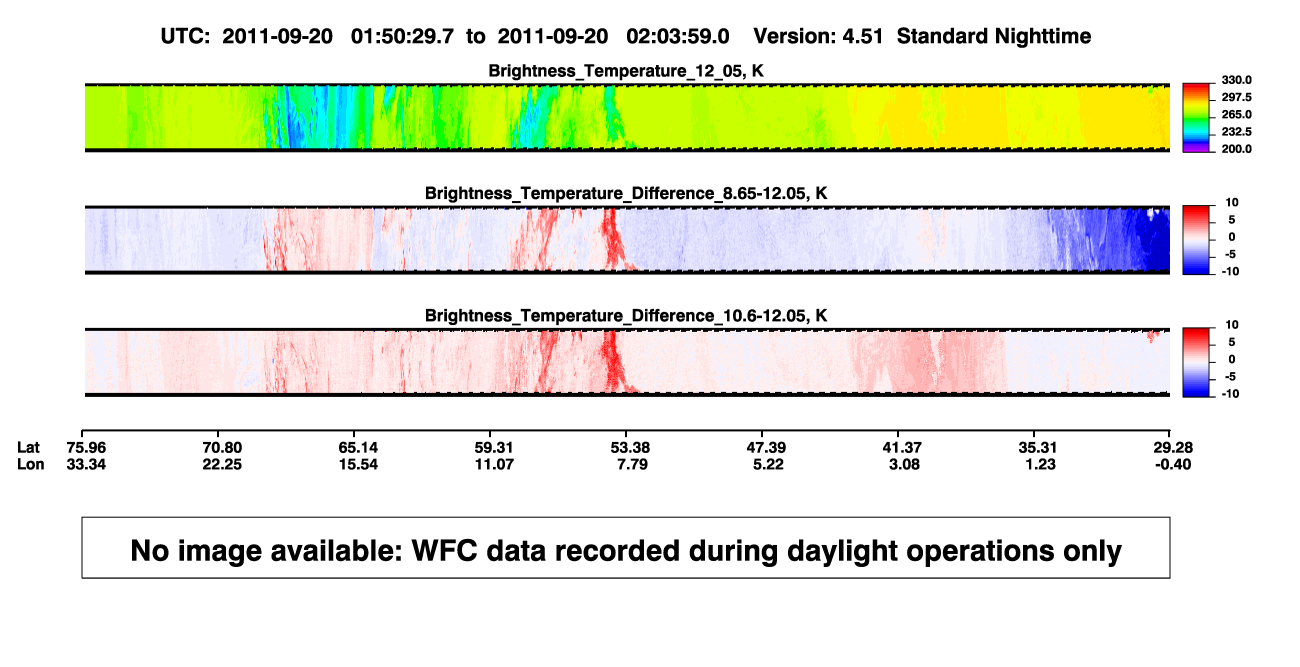Image resolution: width=1300 pixels, height=667 pixels.
Task: Select the 'Brightness_Temperature_Difference_10.6-12.05, K' title
Action: 626,316
